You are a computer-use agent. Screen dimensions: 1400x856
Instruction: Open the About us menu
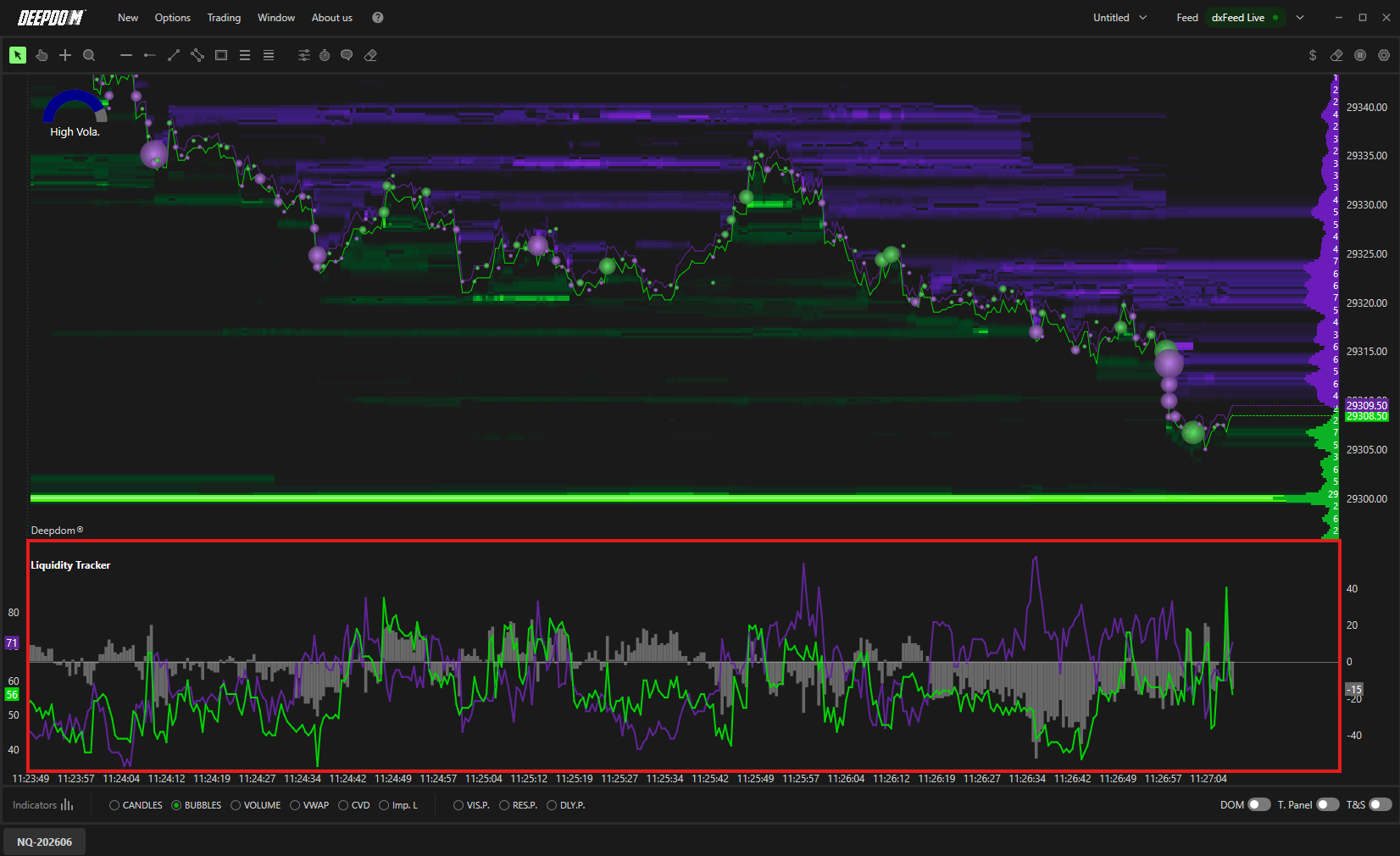coord(332,18)
